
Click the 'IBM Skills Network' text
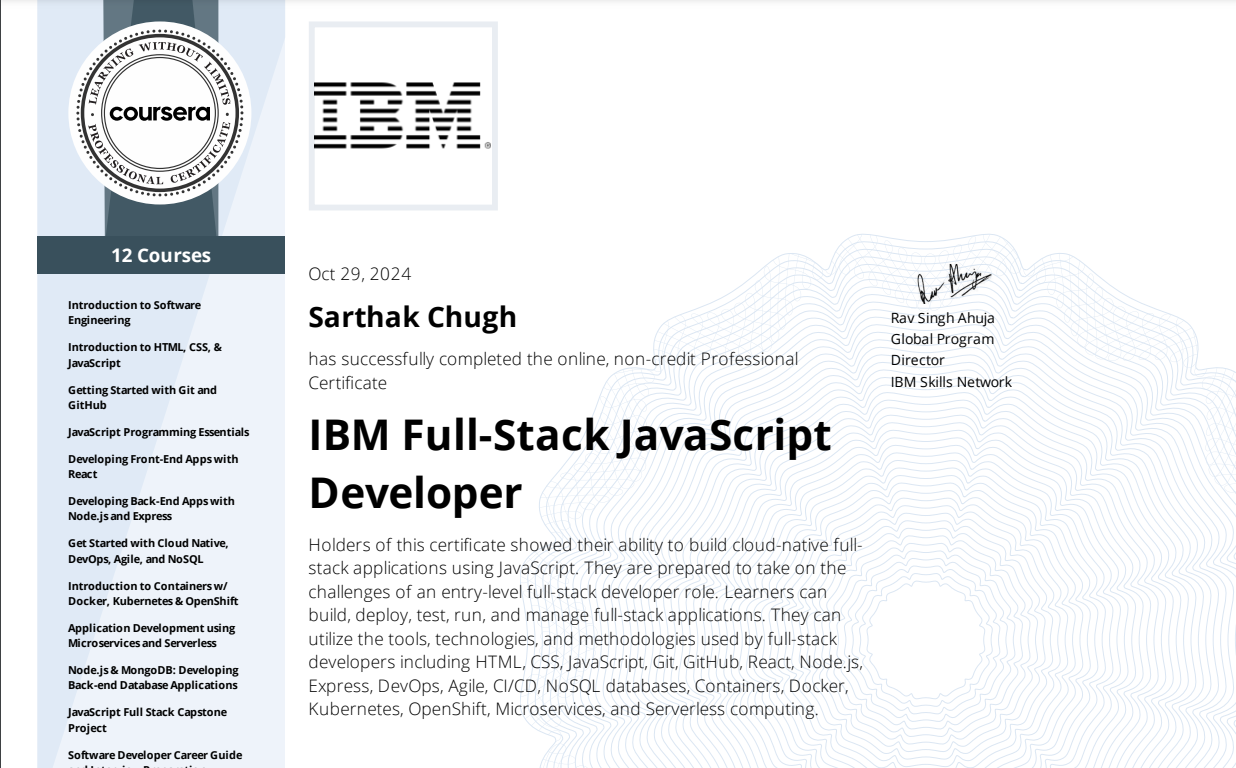951,382
